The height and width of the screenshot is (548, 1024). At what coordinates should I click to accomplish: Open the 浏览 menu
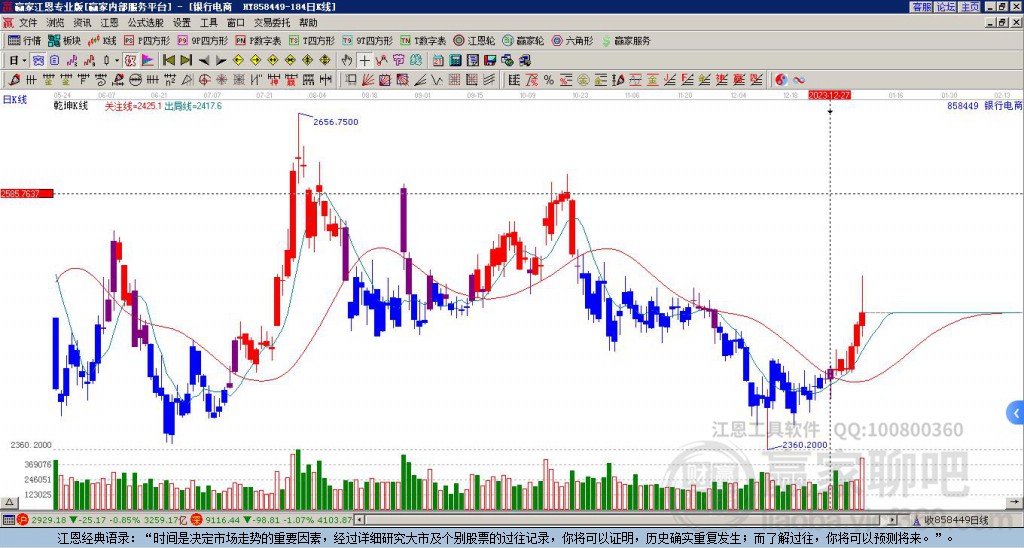(x=55, y=23)
